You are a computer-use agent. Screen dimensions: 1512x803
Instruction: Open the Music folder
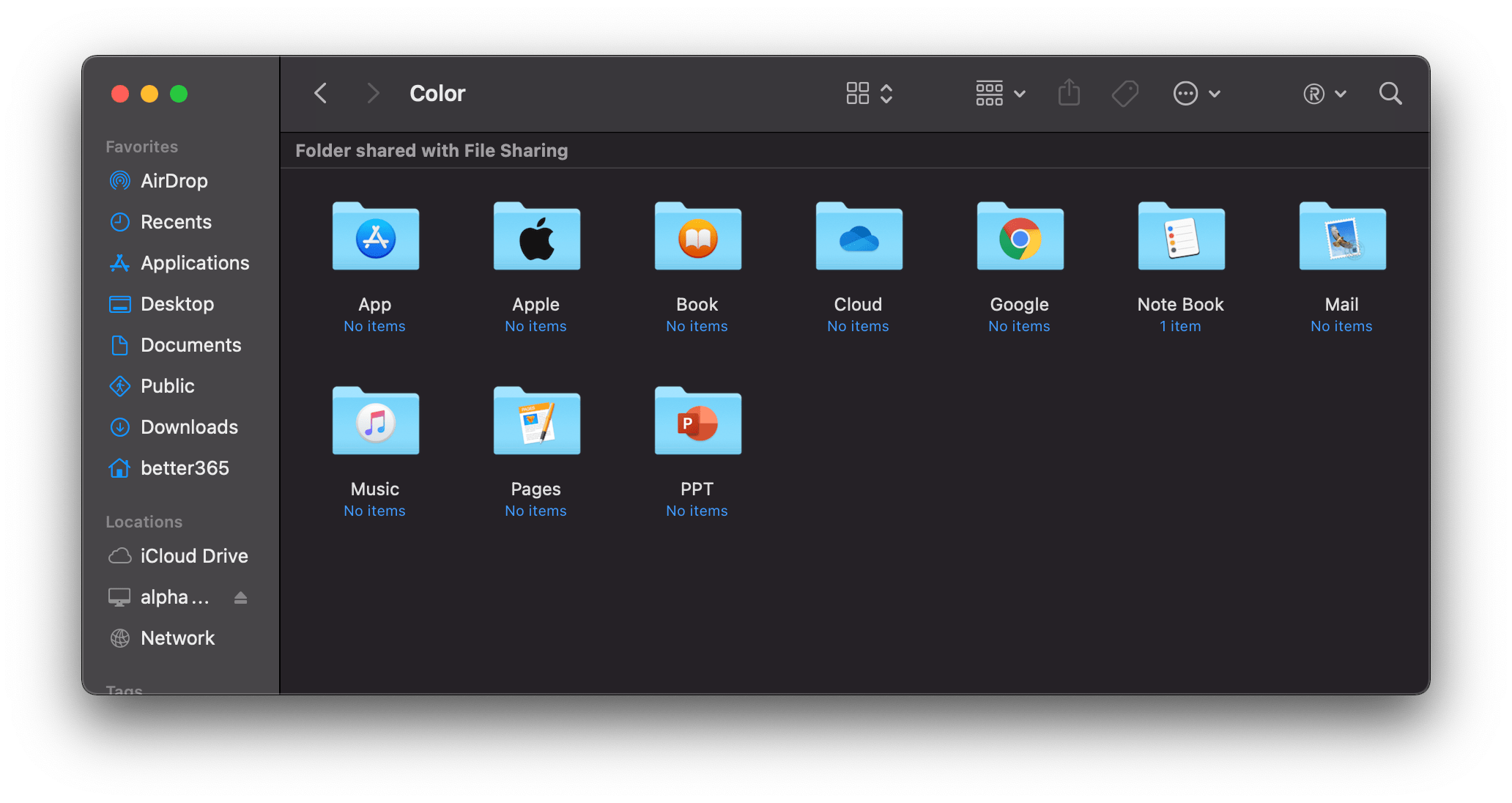pos(375,421)
